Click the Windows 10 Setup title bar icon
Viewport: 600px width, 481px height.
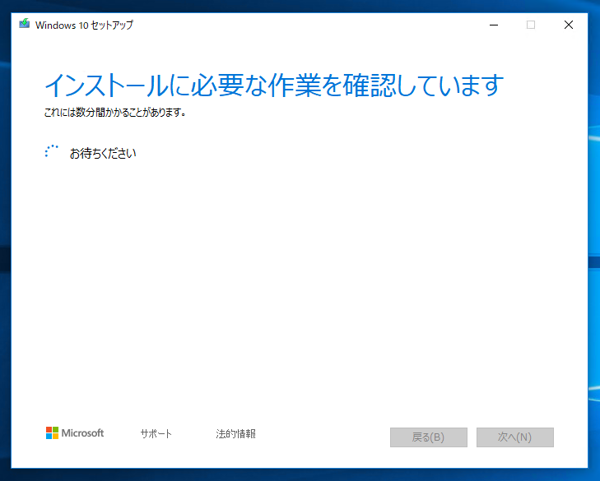point(24,24)
